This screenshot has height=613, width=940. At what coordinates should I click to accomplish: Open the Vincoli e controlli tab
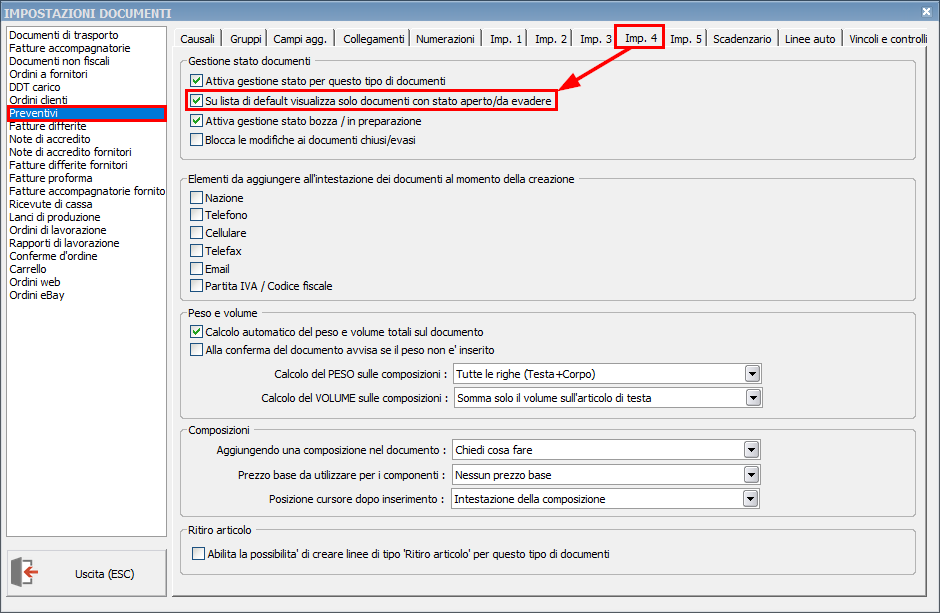tap(888, 39)
